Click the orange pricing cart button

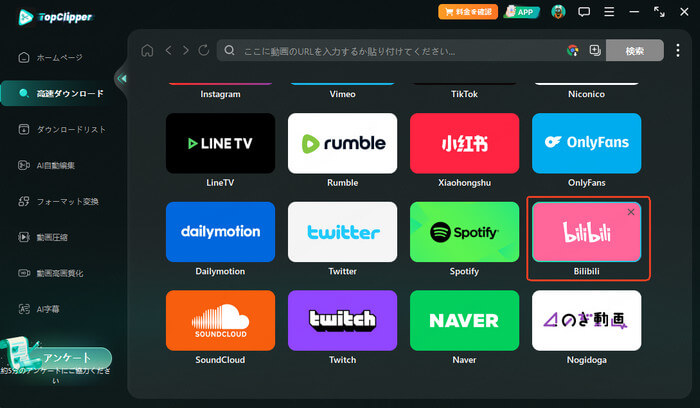pyautogui.click(x=468, y=12)
